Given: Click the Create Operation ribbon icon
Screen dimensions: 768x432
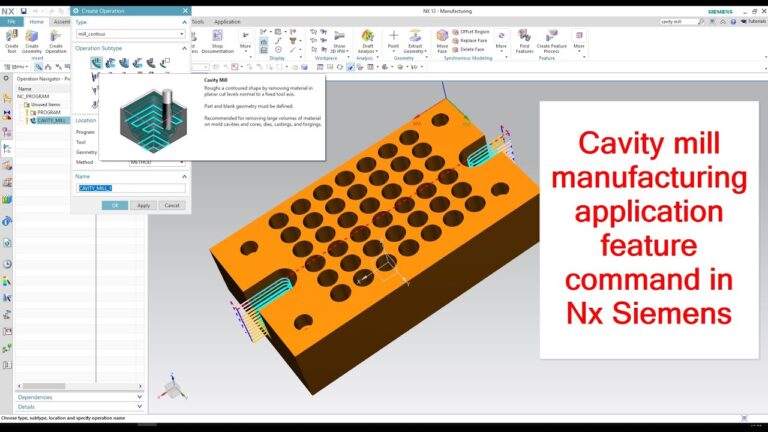Looking at the screenshot, I should pos(56,41).
